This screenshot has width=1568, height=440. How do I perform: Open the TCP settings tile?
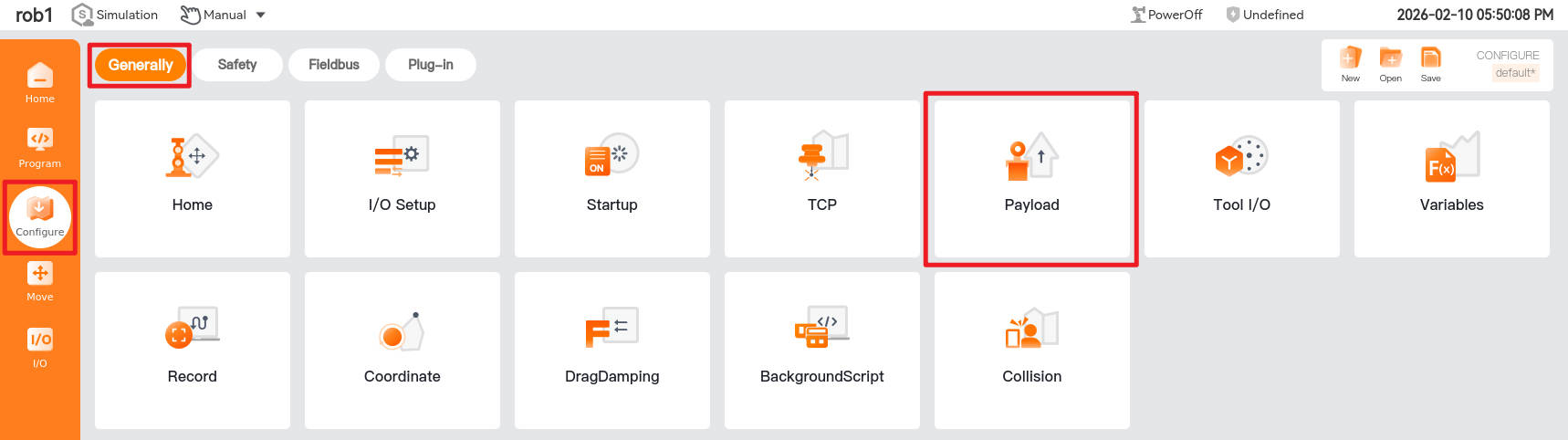(x=821, y=179)
